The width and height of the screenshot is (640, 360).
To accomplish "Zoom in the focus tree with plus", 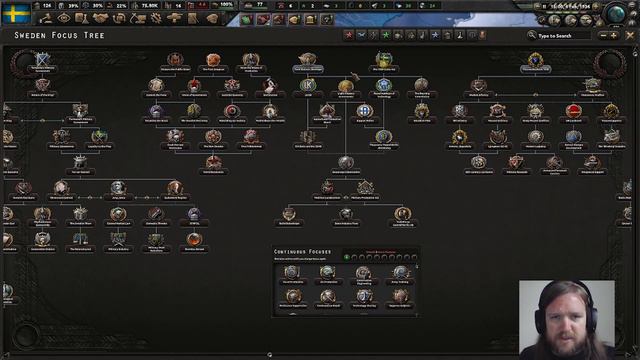I will (x=613, y=36).
